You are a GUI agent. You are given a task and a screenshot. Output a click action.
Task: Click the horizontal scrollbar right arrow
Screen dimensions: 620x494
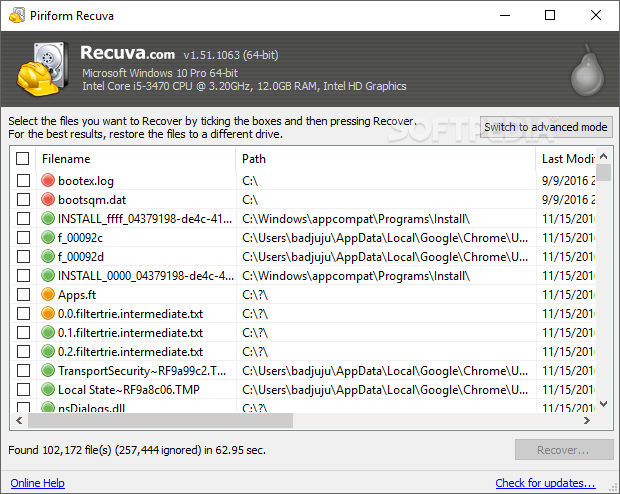click(x=587, y=420)
